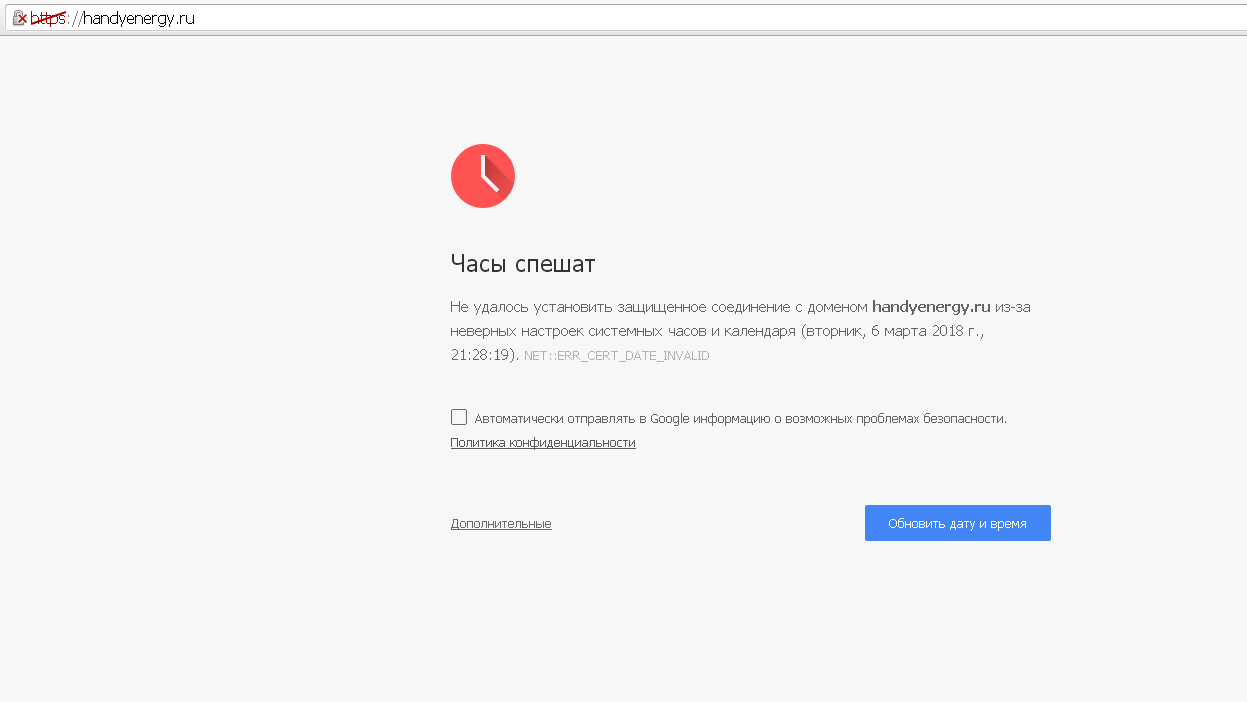Click the '6 марта 2018 г.' date text
Image resolution: width=1247 pixels, height=702 pixels.
pyautogui.click(x=935, y=331)
